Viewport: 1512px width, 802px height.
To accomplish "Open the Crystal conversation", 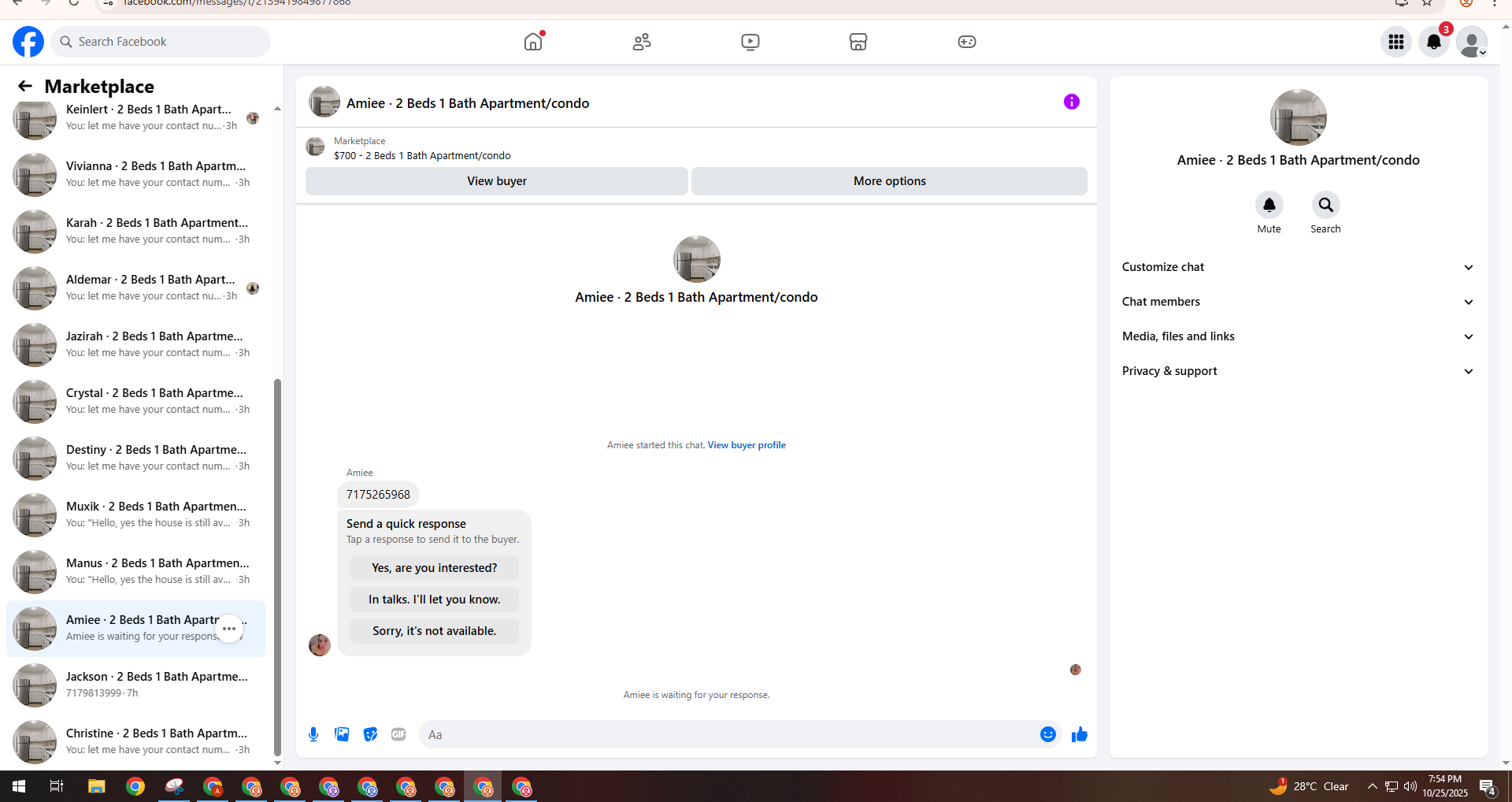I will [135, 402].
